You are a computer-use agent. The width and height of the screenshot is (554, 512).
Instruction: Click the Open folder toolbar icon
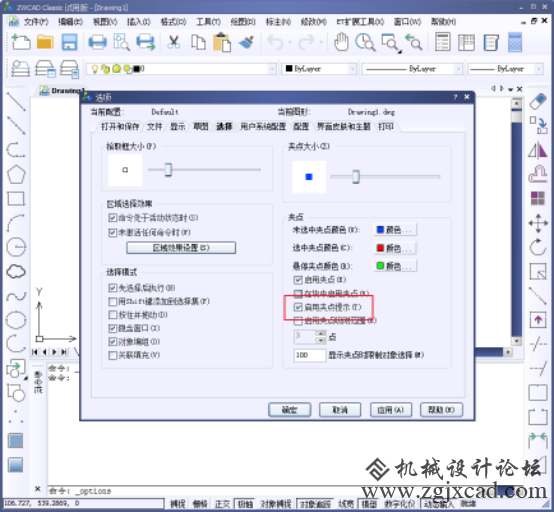tap(45, 42)
